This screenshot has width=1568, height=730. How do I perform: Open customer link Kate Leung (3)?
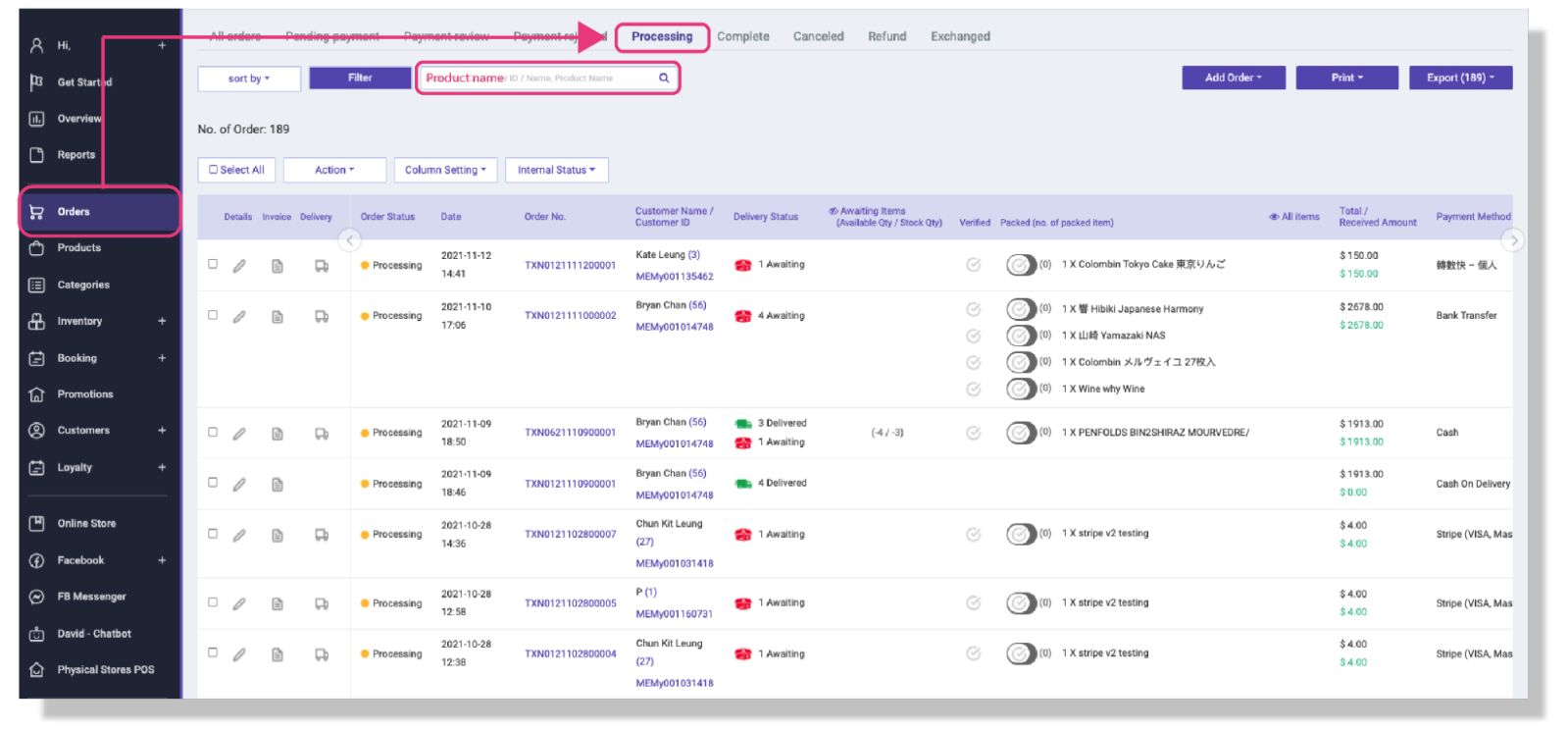pos(668,255)
